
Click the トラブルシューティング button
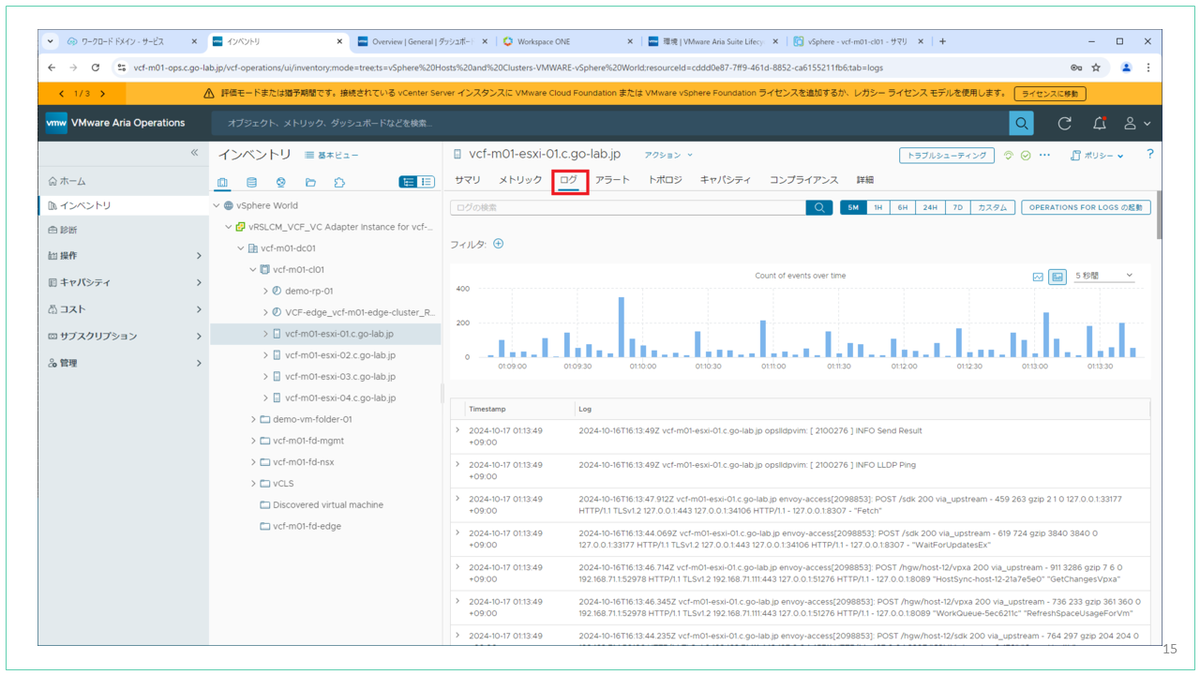946,155
